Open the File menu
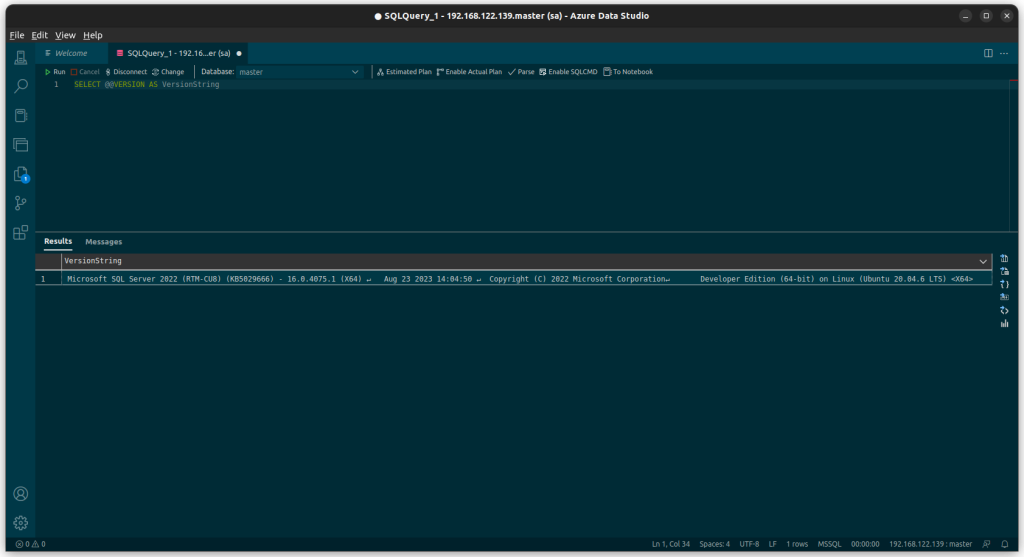This screenshot has width=1024, height=557. pyautogui.click(x=17, y=35)
